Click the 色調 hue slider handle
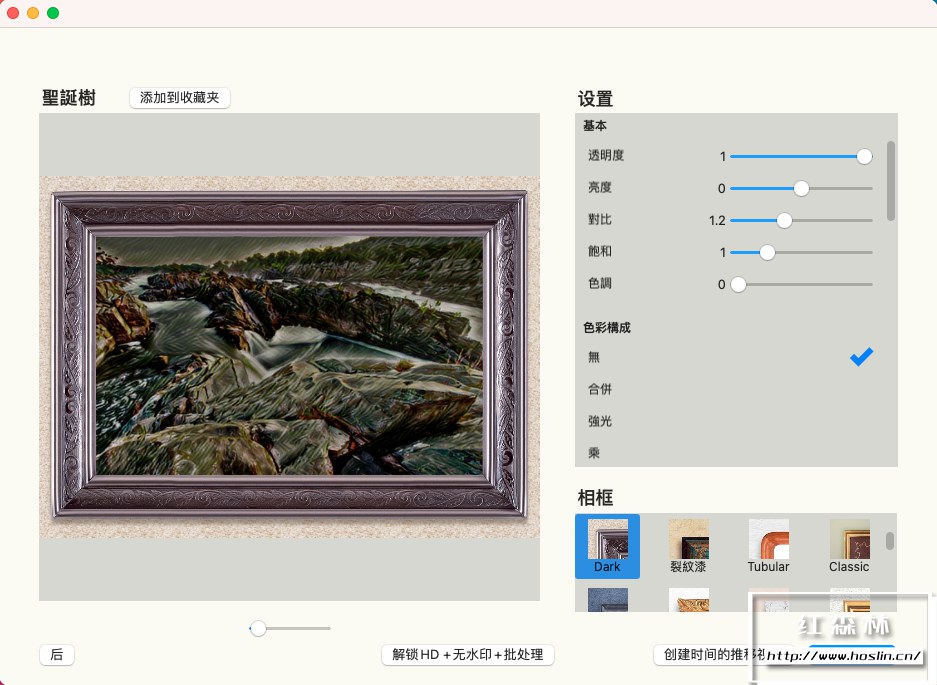The image size is (937, 685). pos(739,285)
